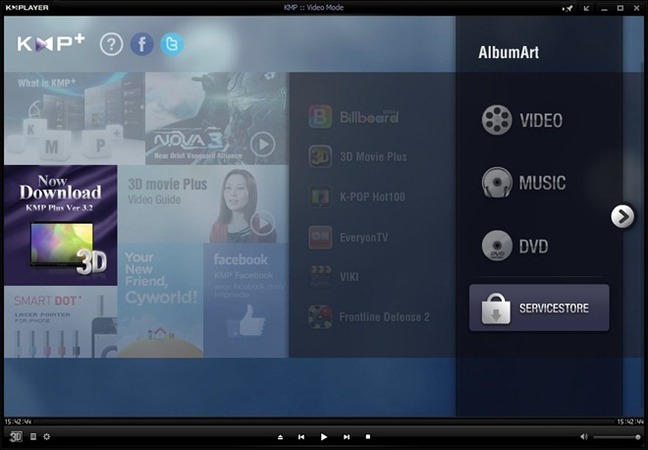The height and width of the screenshot is (450, 648).
Task: Click the eject/open file button
Action: [280, 437]
